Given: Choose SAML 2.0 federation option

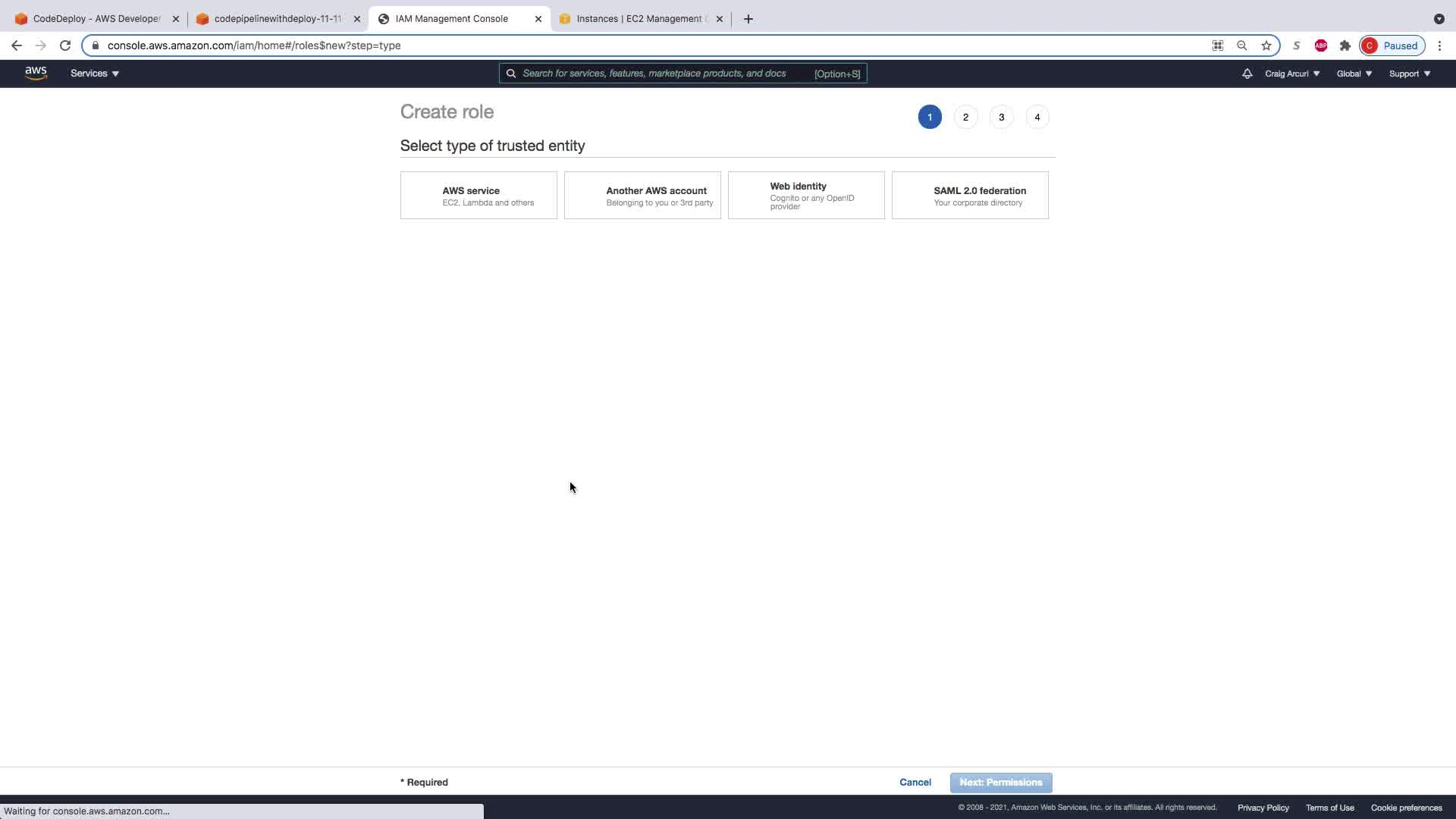Looking at the screenshot, I should coord(970,196).
